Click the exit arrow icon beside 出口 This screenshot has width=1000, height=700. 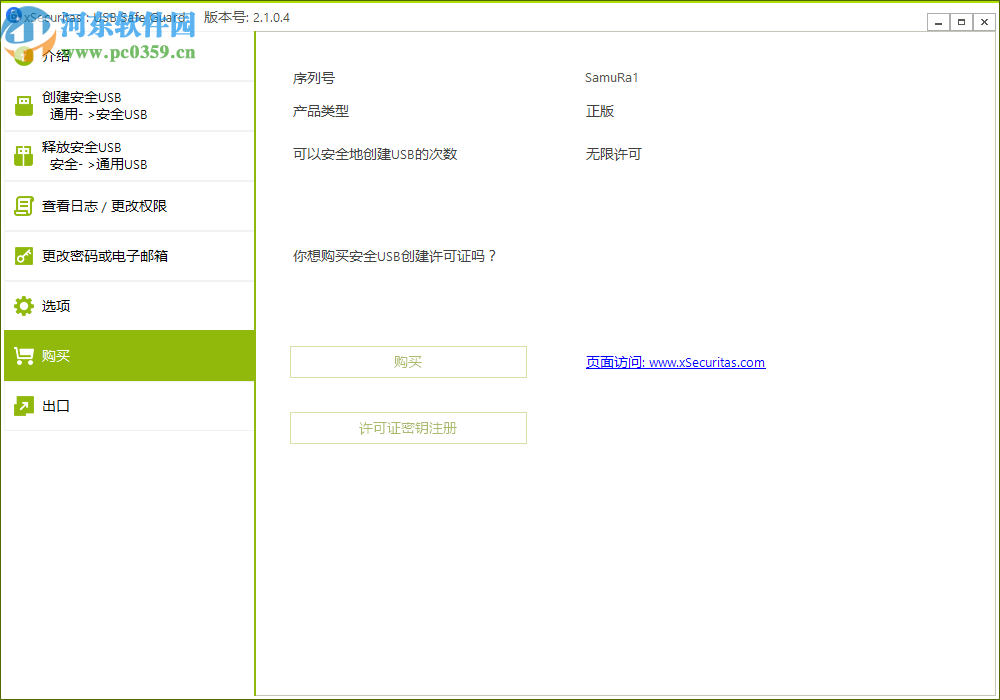pyautogui.click(x=23, y=405)
